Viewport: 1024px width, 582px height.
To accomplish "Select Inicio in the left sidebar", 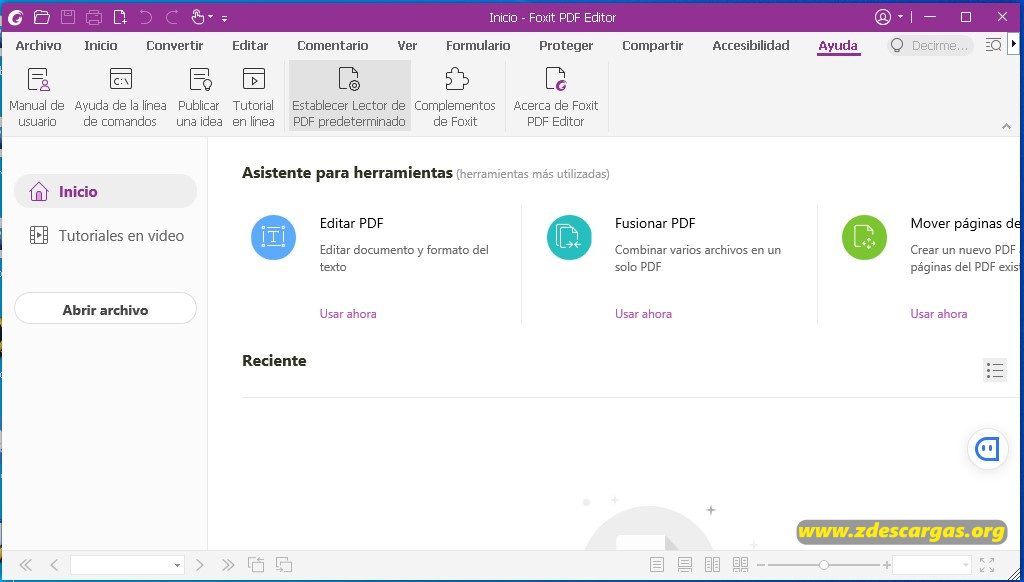I will pos(105,191).
